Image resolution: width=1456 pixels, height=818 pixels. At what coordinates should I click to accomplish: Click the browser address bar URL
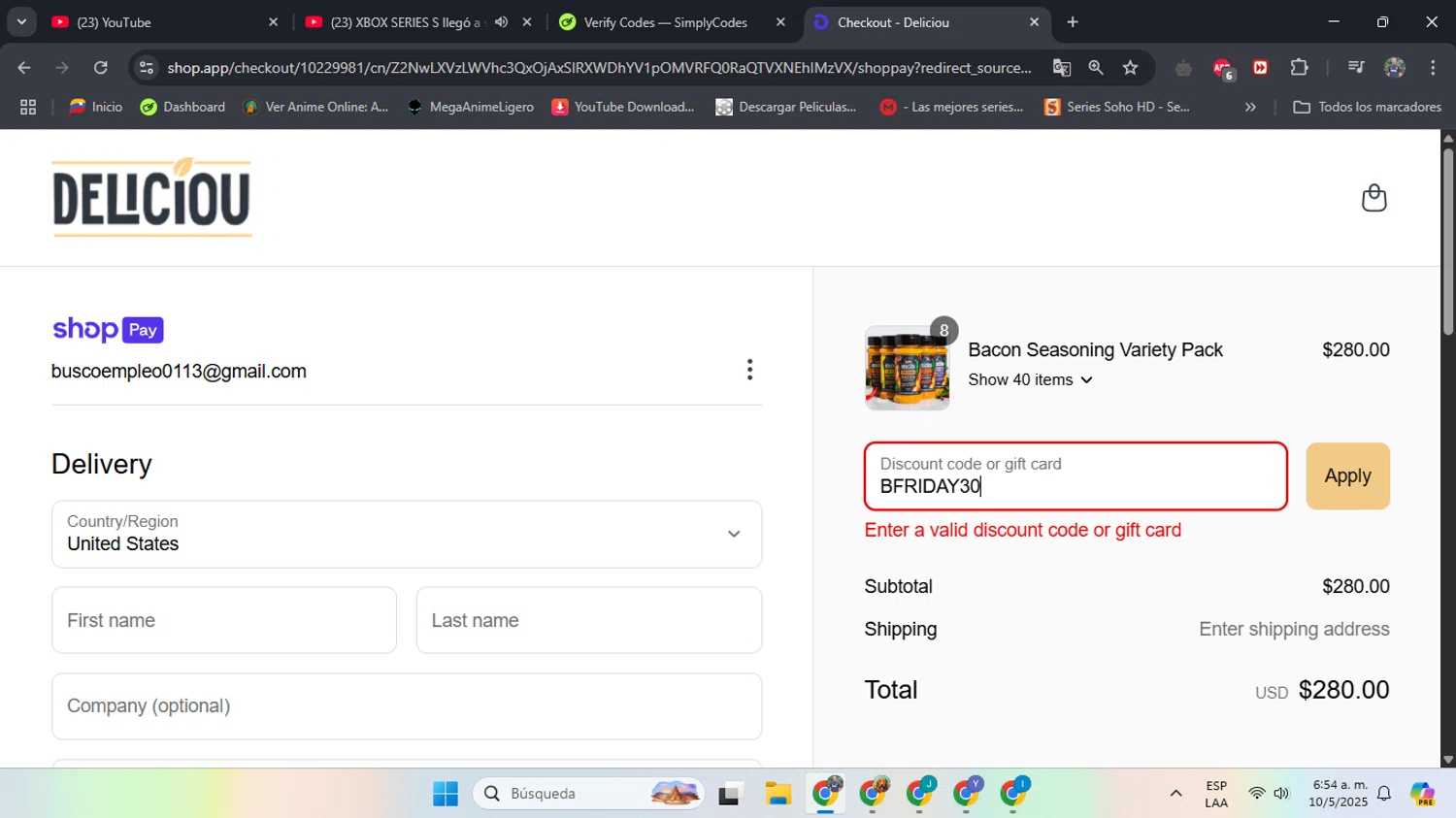pyautogui.click(x=599, y=67)
